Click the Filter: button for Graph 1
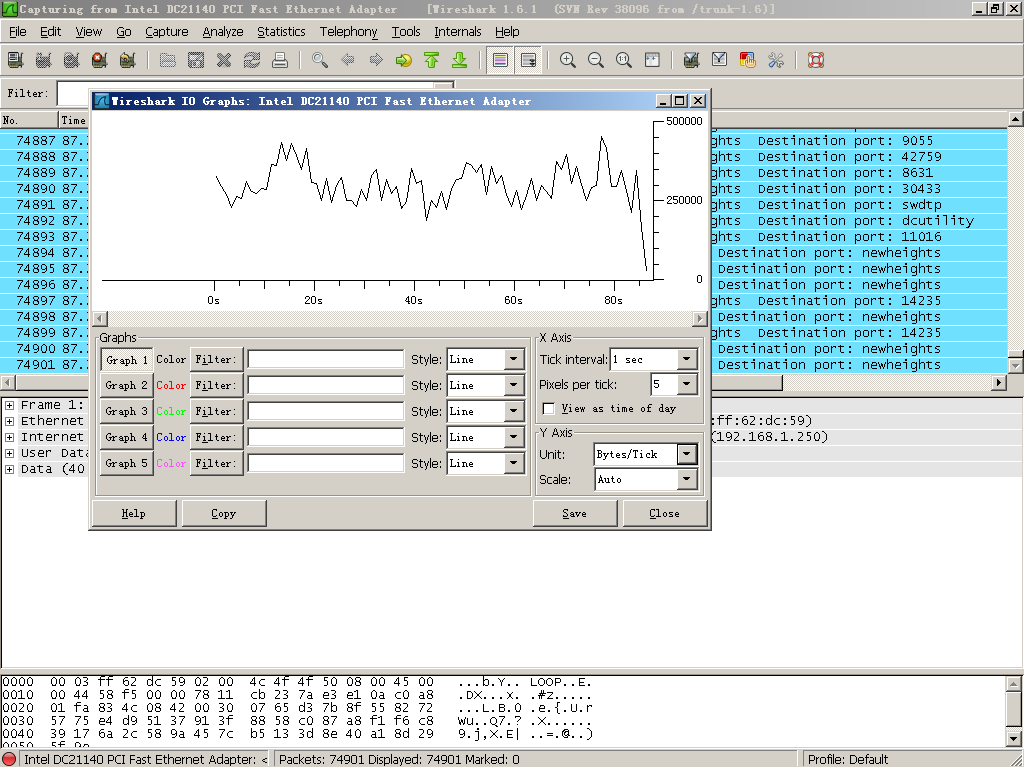 point(216,360)
